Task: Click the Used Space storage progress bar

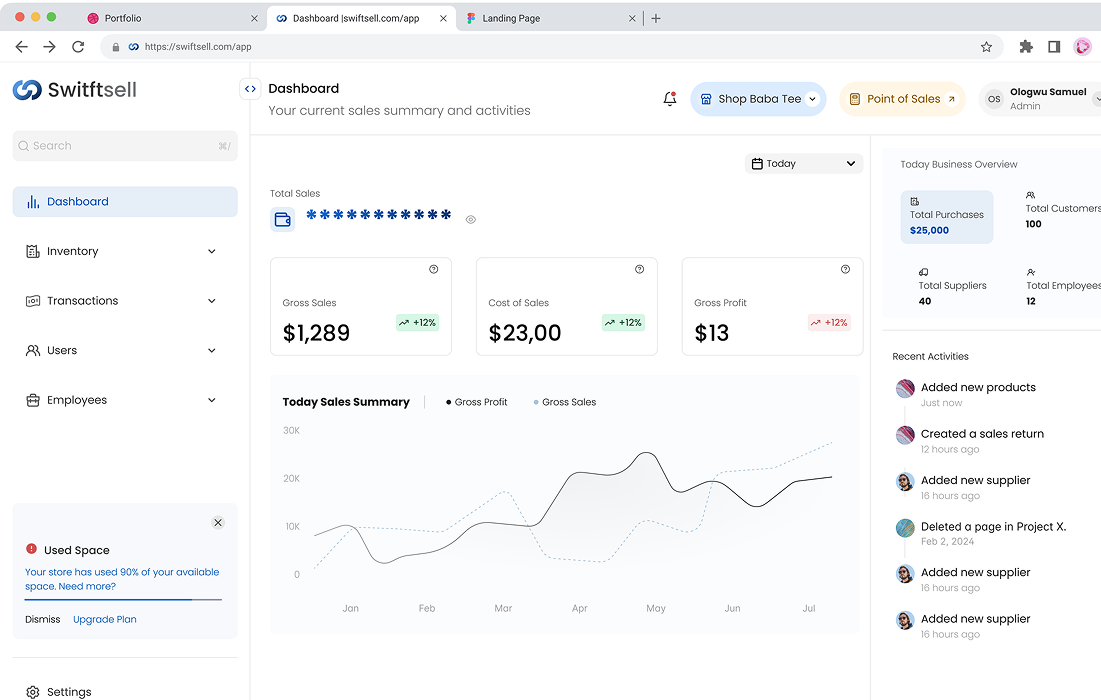Action: (123, 600)
